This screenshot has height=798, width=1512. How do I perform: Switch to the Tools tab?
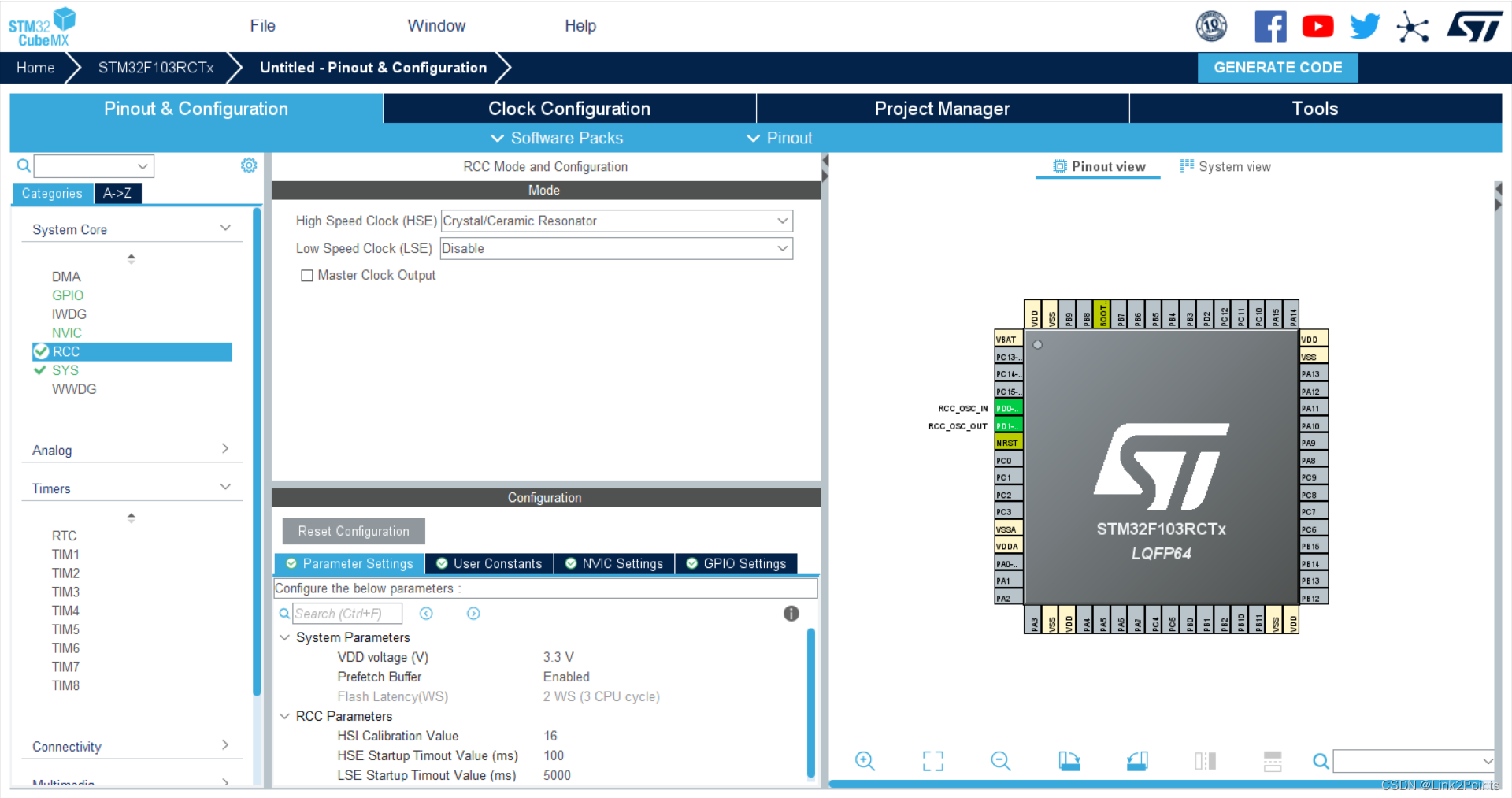(1315, 109)
